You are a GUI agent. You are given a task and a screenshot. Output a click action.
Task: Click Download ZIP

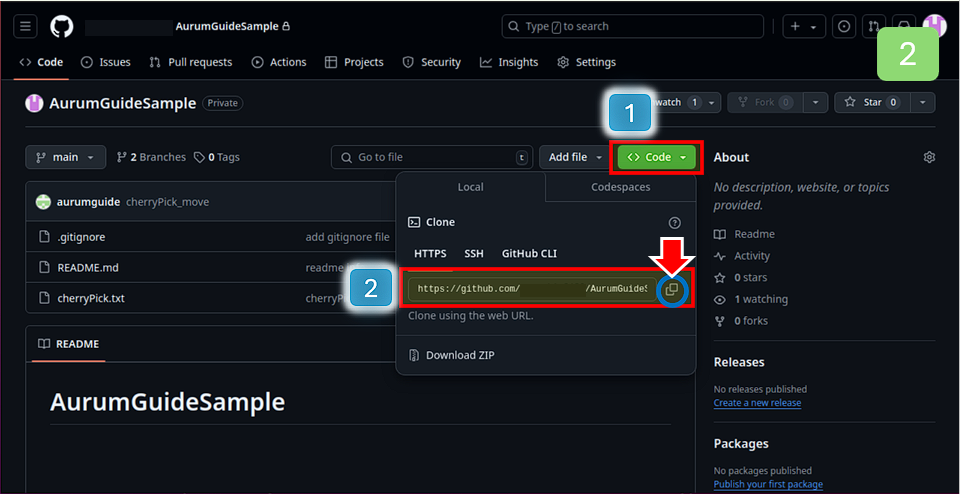click(452, 355)
